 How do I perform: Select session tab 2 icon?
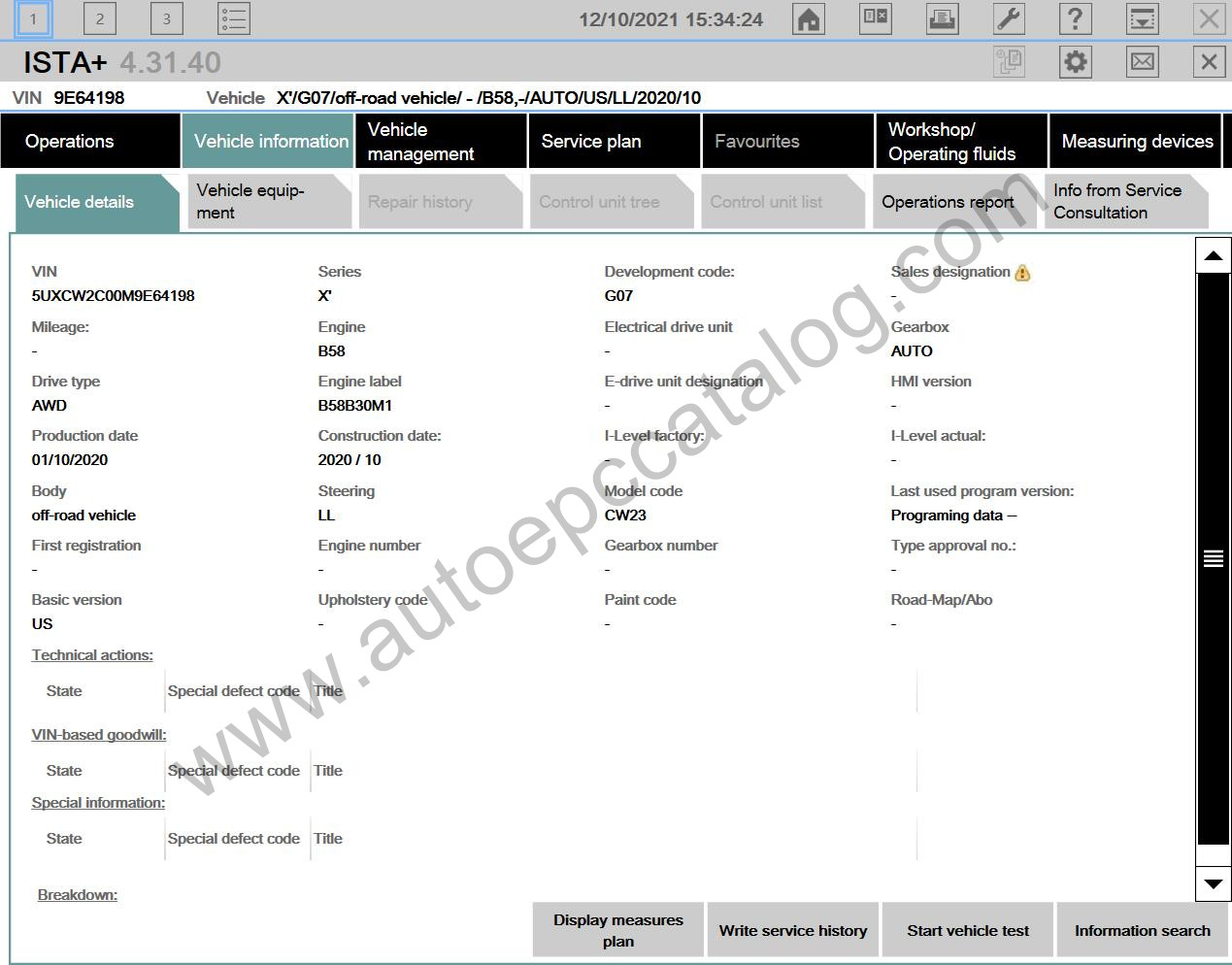(x=99, y=18)
